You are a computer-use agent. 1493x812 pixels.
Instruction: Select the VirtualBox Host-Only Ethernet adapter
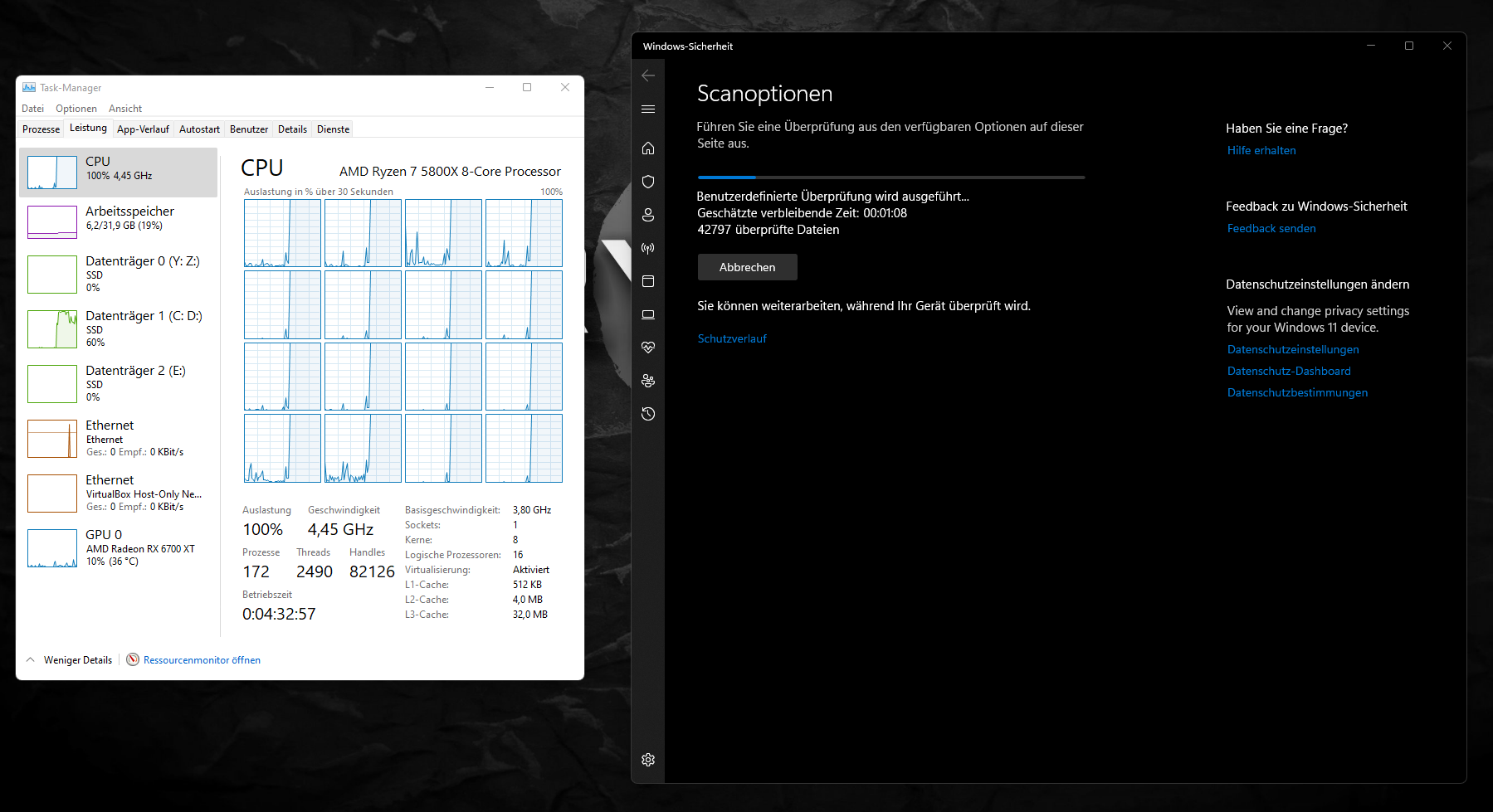coord(119,493)
